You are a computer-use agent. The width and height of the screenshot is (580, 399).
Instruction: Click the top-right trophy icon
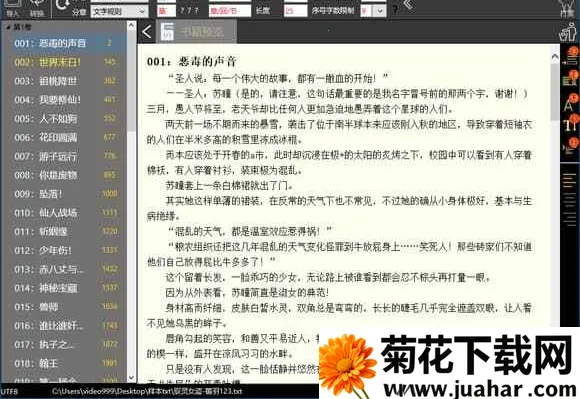pyautogui.click(x=568, y=8)
